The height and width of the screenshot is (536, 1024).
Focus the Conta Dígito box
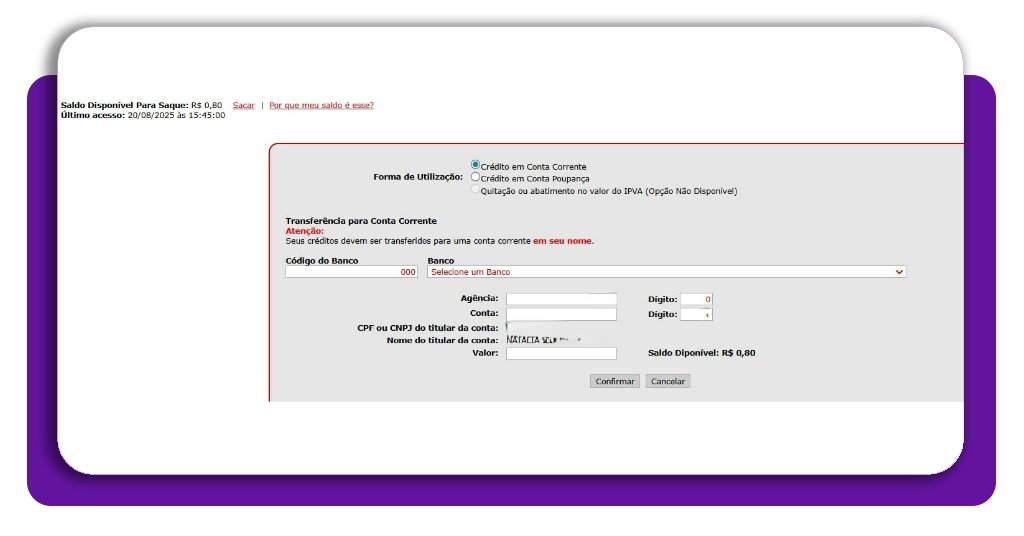coord(696,314)
